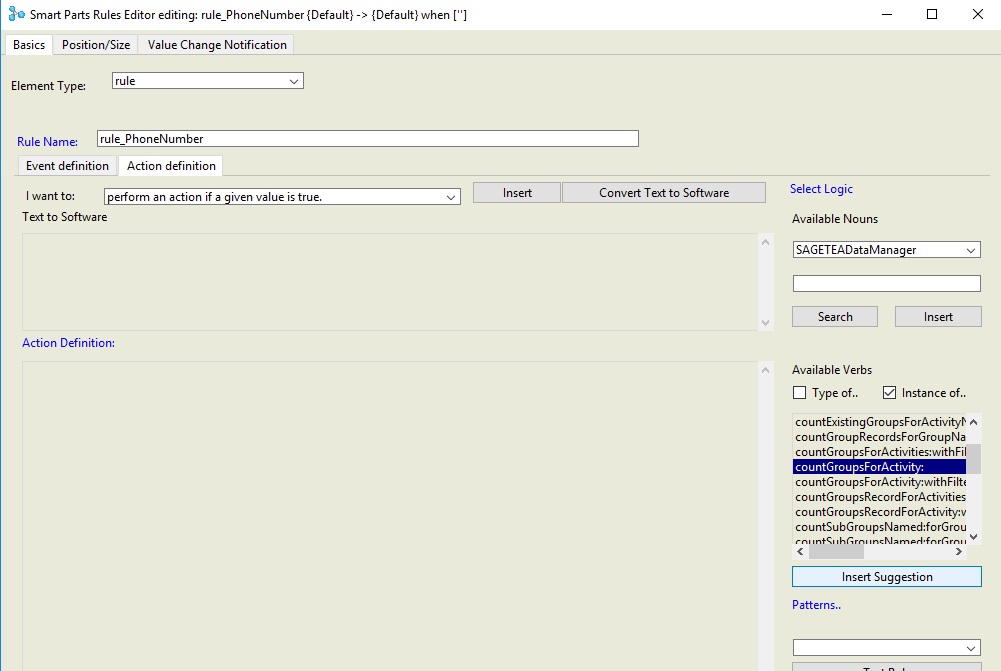Click in the Text to Software text area

click(x=390, y=282)
